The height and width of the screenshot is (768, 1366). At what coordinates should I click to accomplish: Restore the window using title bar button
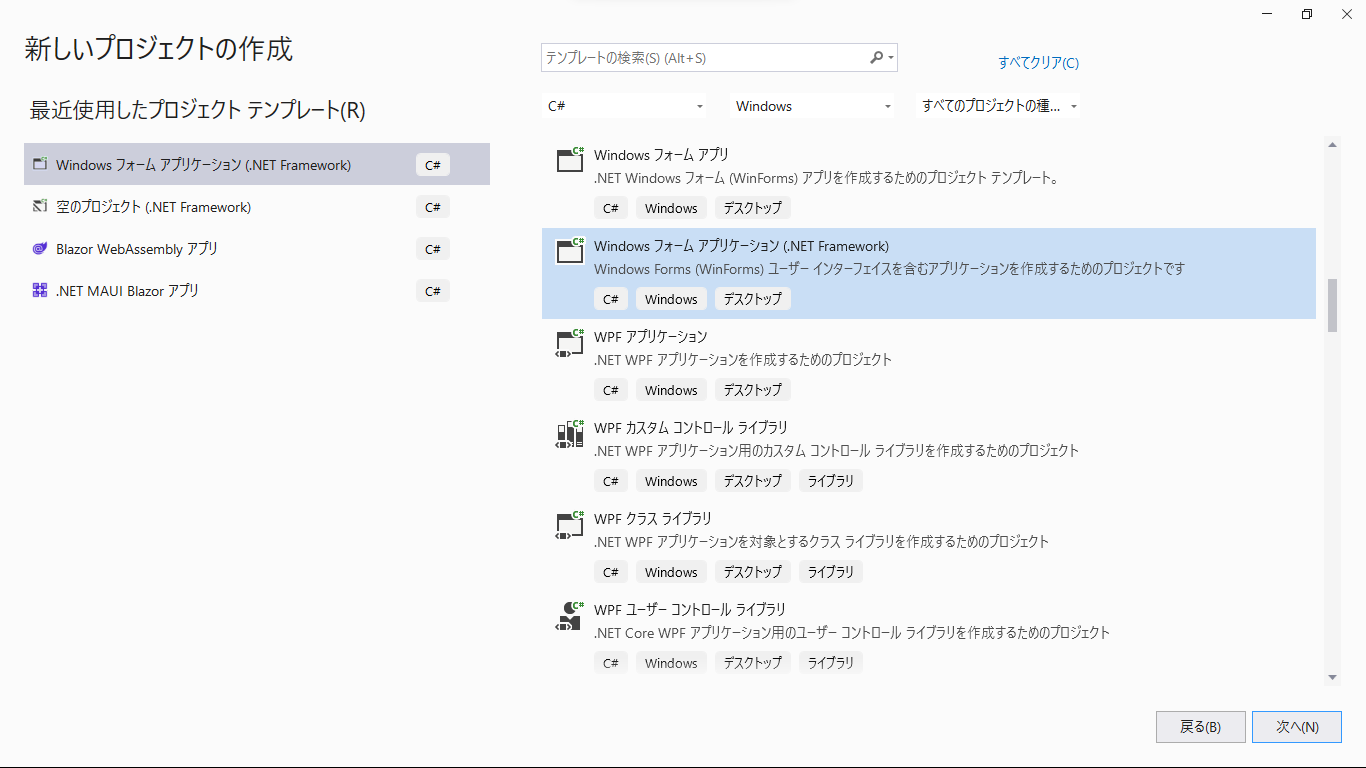[1307, 14]
